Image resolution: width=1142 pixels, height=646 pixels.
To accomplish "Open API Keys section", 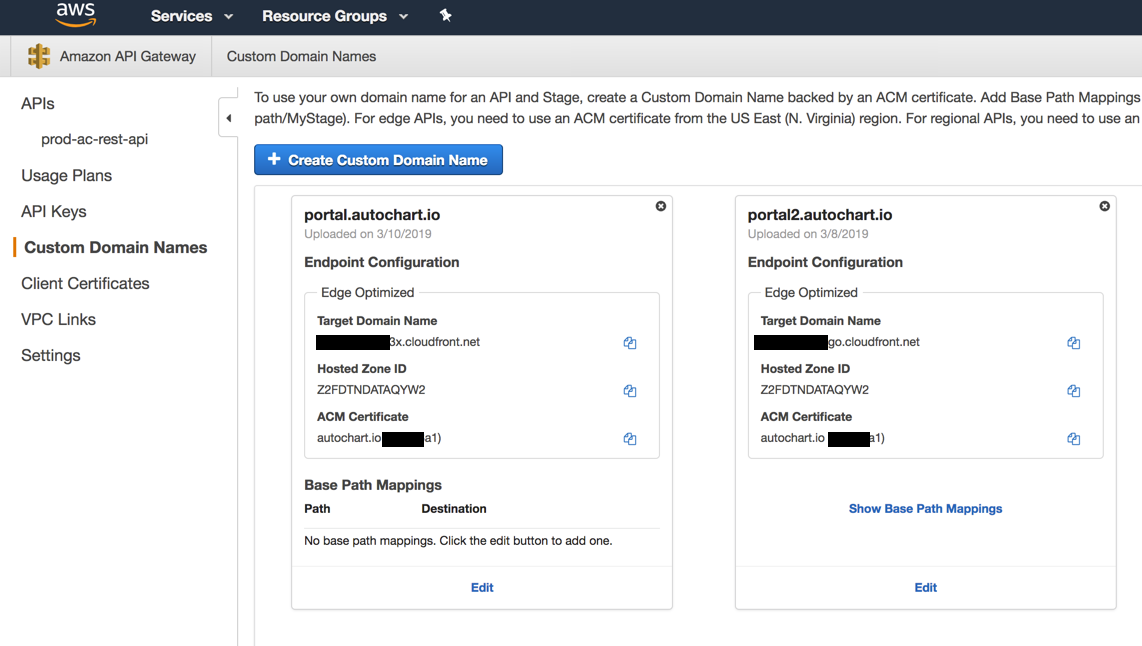I will point(54,211).
